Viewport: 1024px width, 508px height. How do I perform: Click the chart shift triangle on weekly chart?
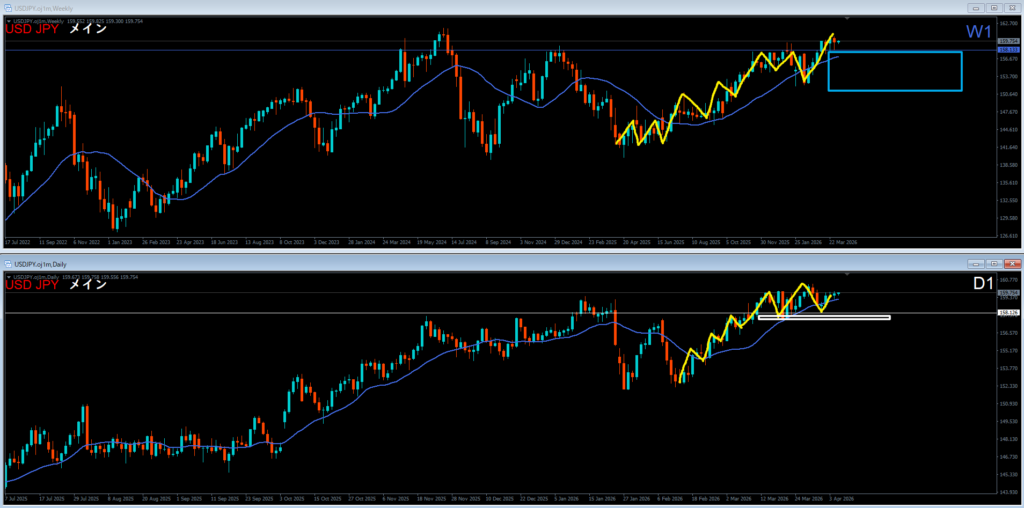(x=849, y=19)
